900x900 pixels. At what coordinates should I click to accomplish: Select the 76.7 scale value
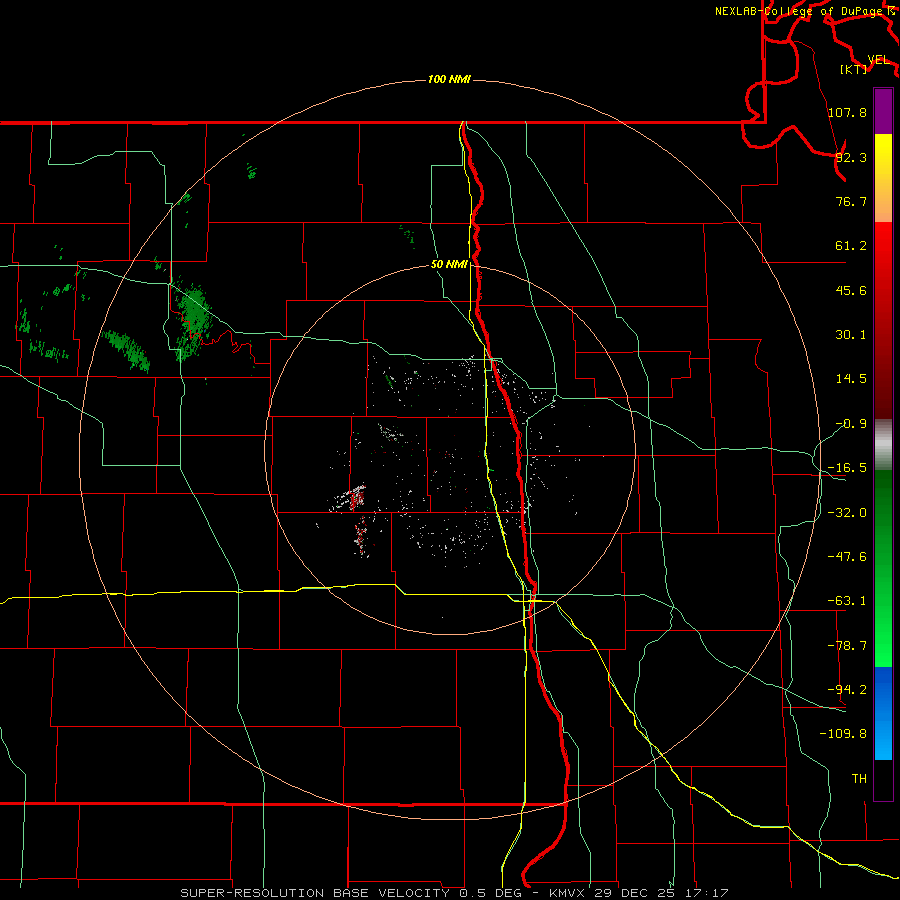(851, 201)
